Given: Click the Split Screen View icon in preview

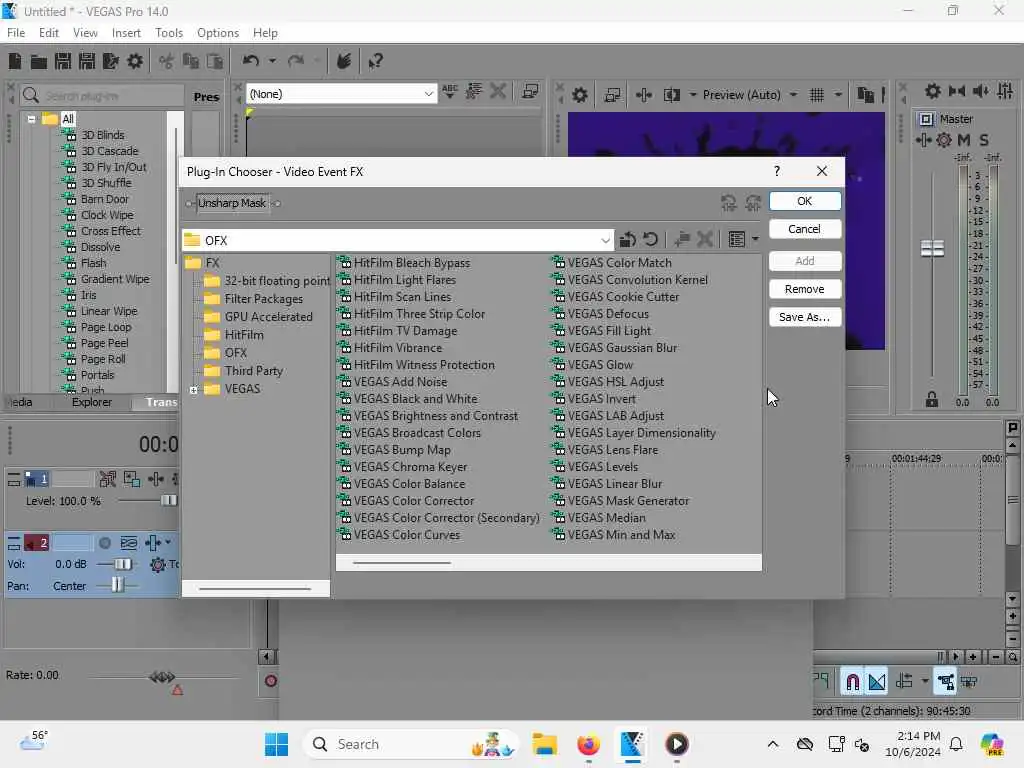Looking at the screenshot, I should tap(671, 95).
